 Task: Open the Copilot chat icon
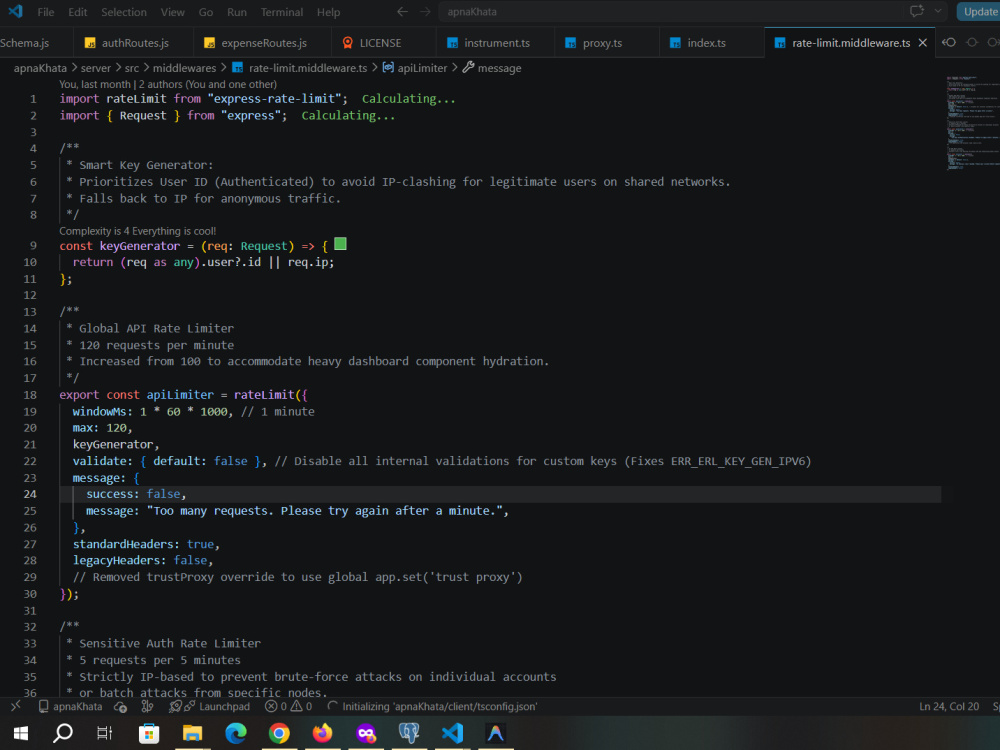click(x=916, y=11)
